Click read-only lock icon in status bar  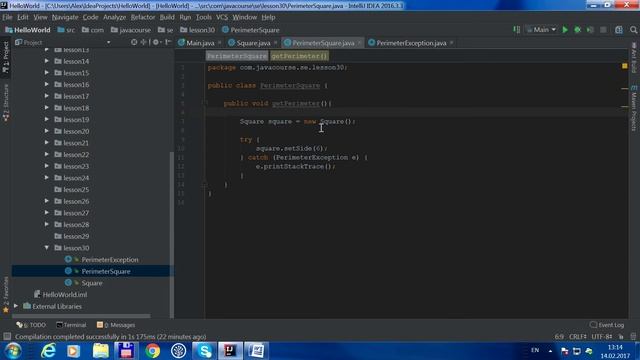[x=621, y=337]
